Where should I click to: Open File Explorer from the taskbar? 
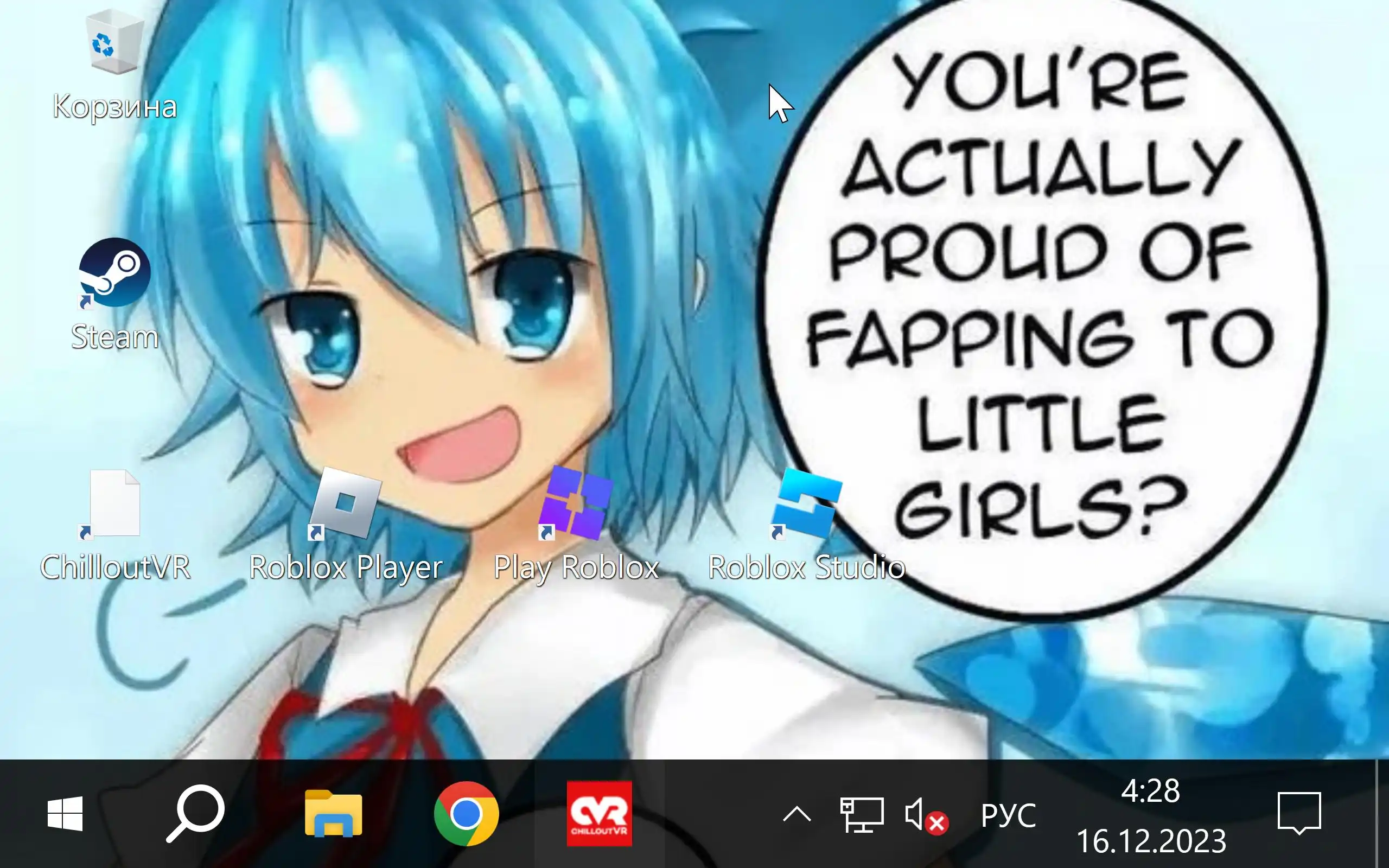333,814
